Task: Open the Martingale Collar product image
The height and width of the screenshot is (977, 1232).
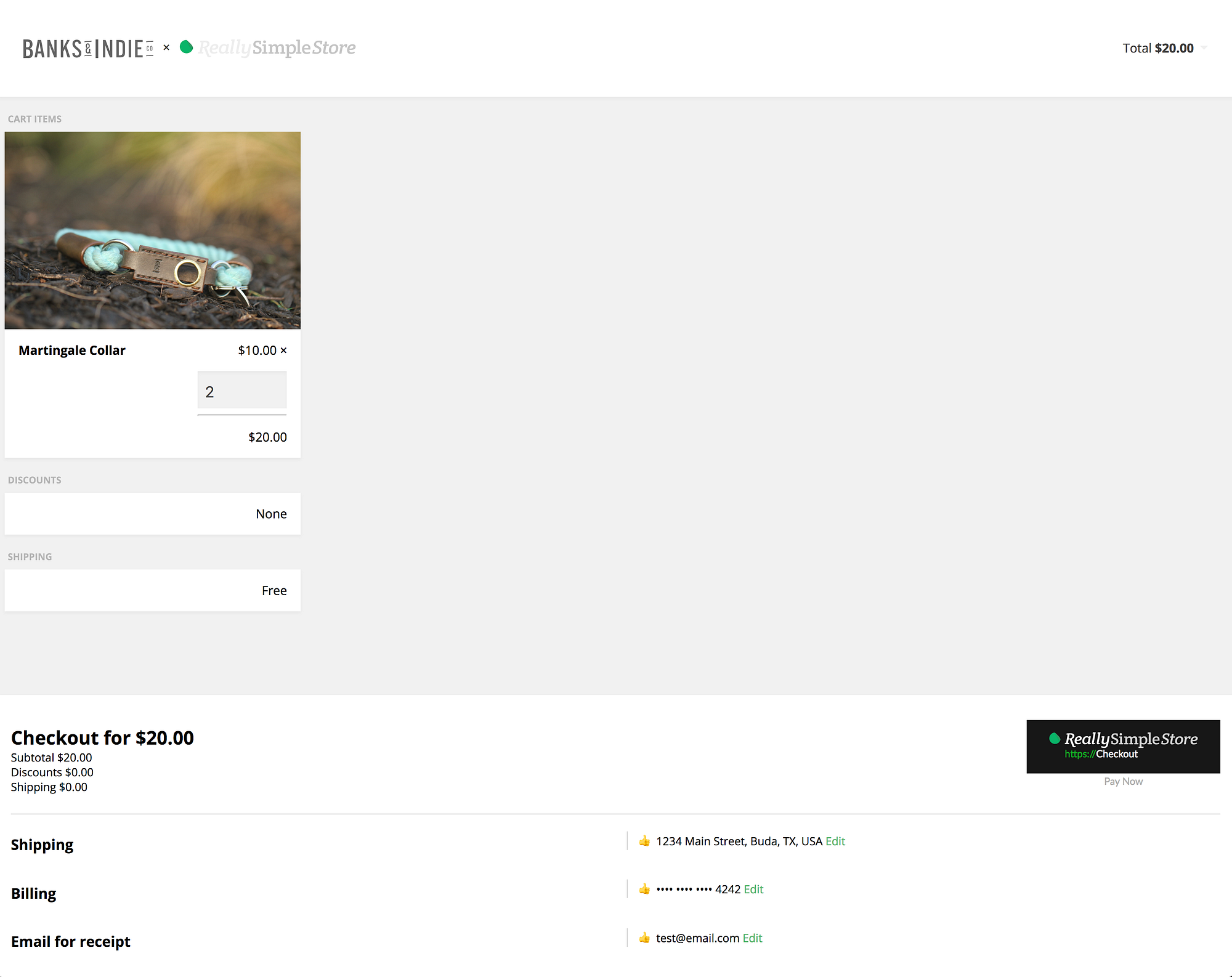Action: tap(153, 230)
